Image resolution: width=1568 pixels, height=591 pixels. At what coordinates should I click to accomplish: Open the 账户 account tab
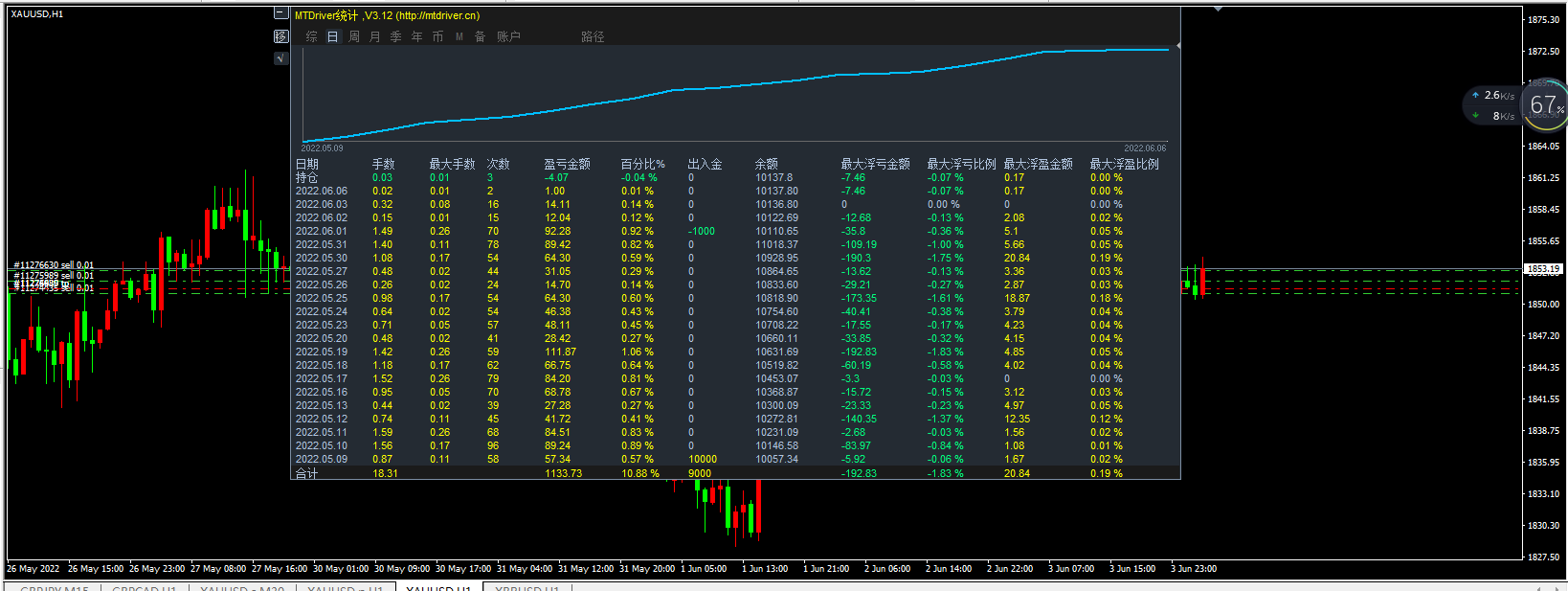(x=508, y=36)
